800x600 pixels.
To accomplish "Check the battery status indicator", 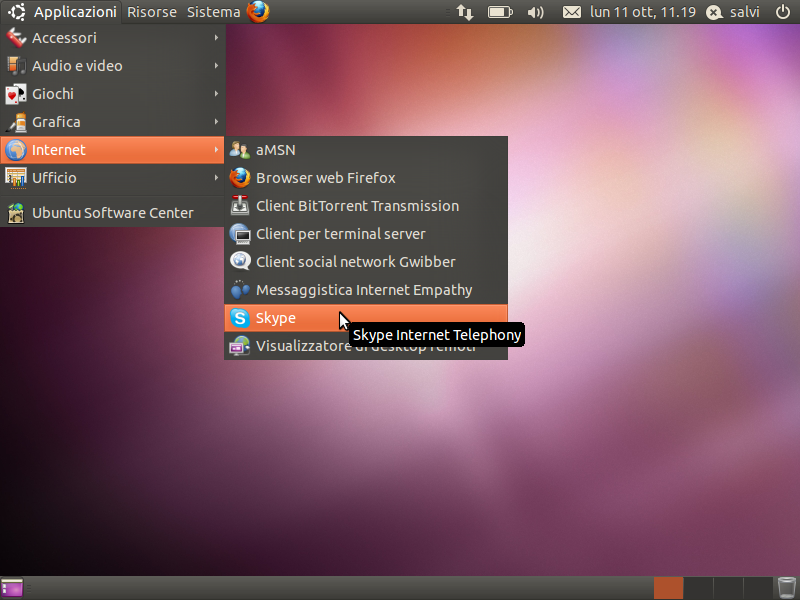I will (x=500, y=12).
